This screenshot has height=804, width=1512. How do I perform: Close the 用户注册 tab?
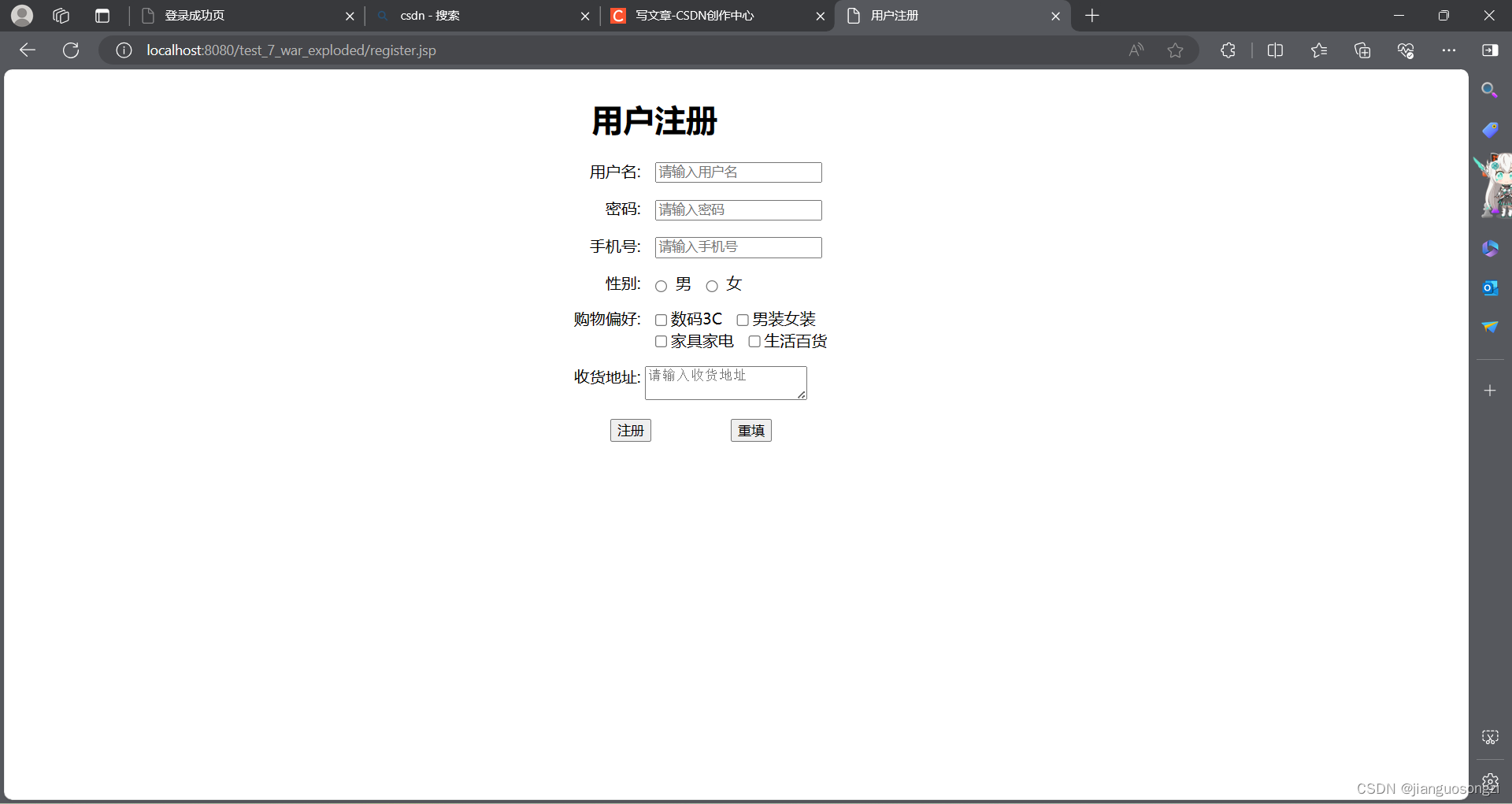[1055, 16]
